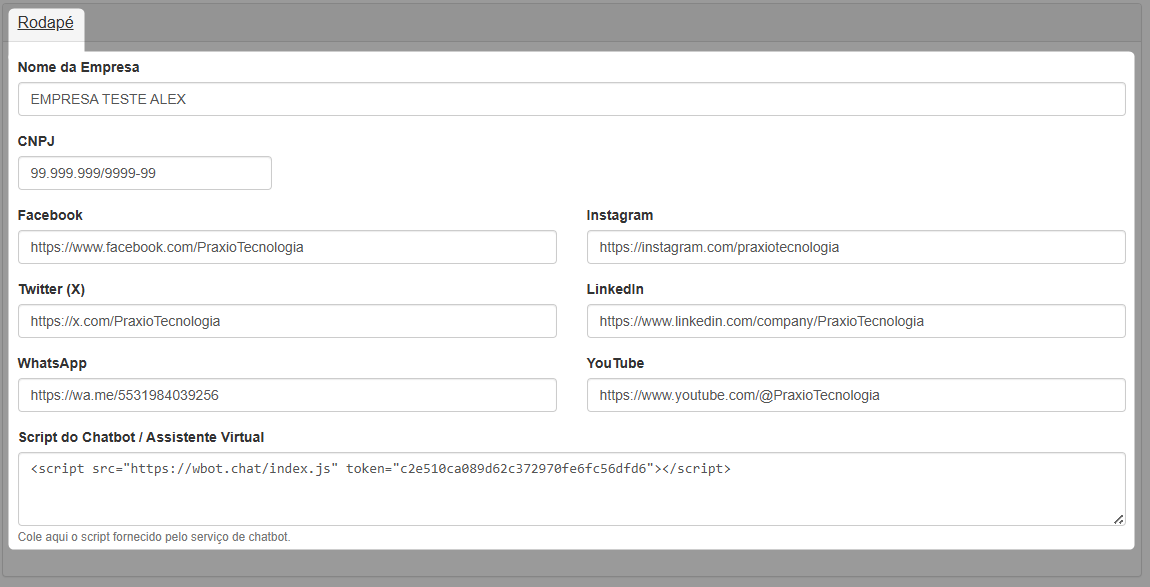This screenshot has height=587, width=1150.
Task: Click the 'CNPJ' label
Action: pos(36,142)
